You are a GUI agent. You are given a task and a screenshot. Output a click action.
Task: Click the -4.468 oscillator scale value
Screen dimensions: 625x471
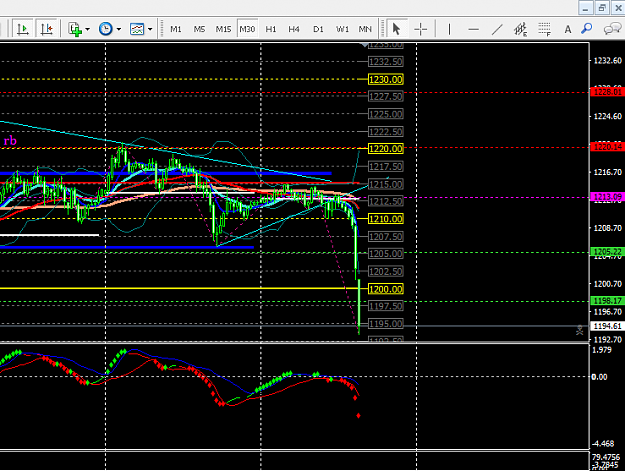(603, 444)
